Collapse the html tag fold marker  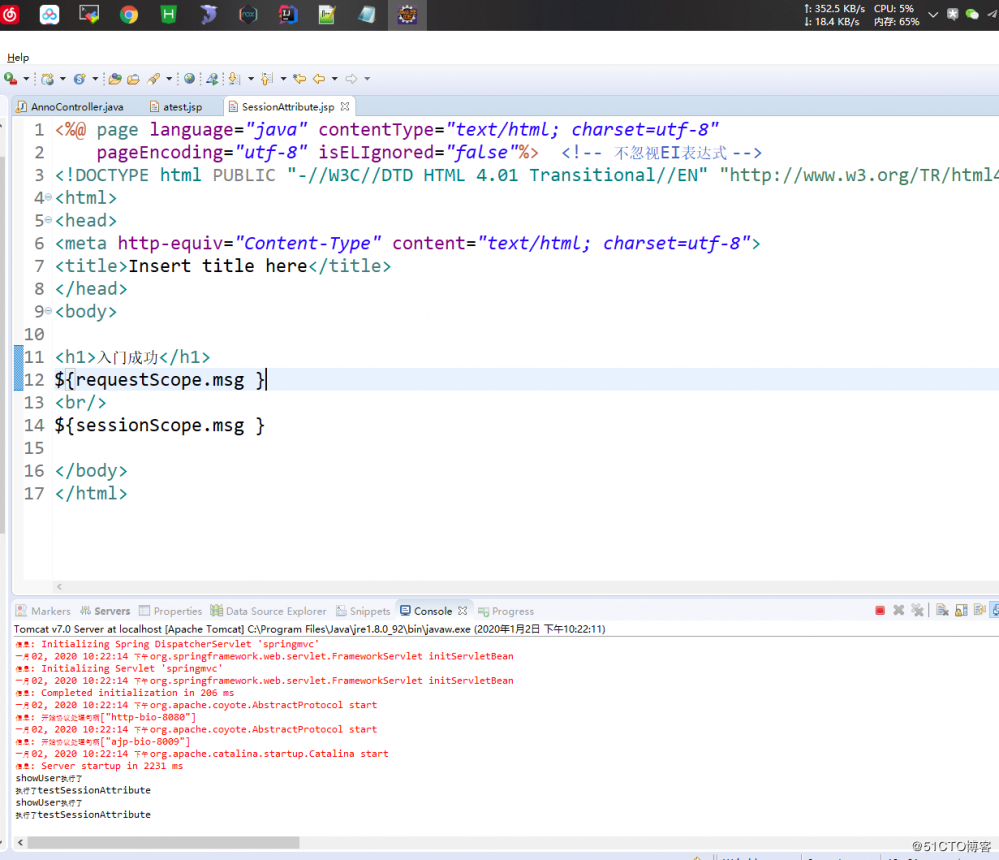tap(48, 196)
